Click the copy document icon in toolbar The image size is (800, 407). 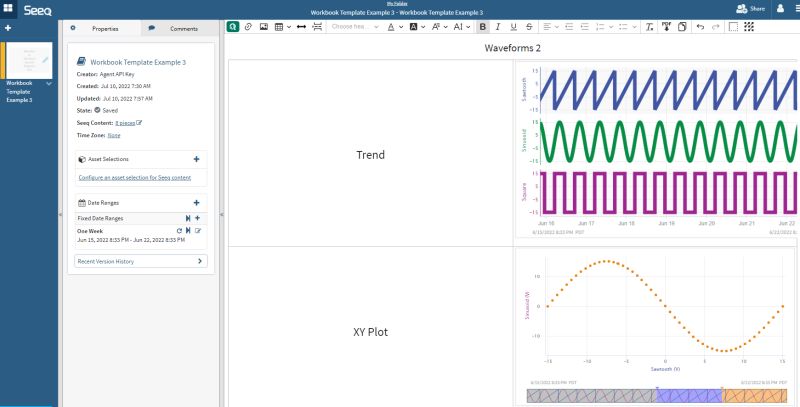pos(682,27)
